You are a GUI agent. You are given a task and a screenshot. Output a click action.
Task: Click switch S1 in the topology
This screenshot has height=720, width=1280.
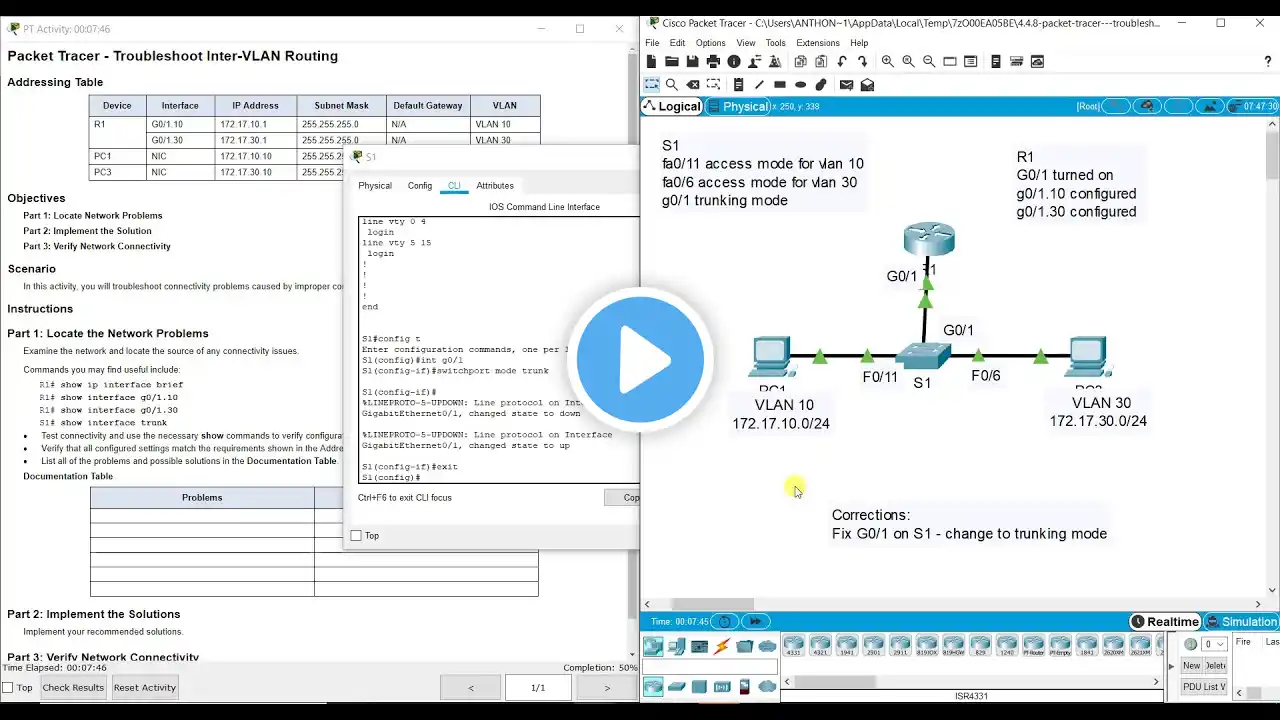[x=923, y=355]
